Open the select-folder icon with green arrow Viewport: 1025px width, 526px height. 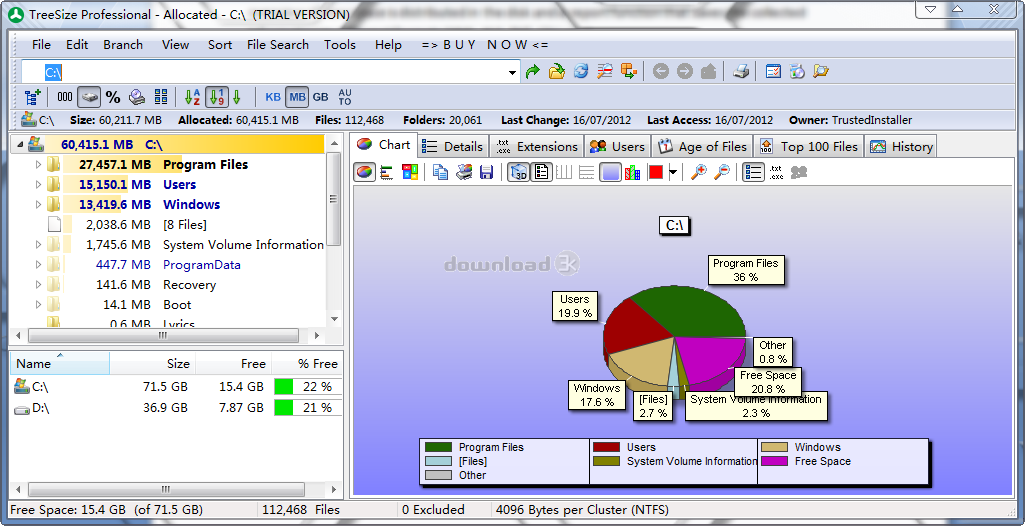click(556, 71)
